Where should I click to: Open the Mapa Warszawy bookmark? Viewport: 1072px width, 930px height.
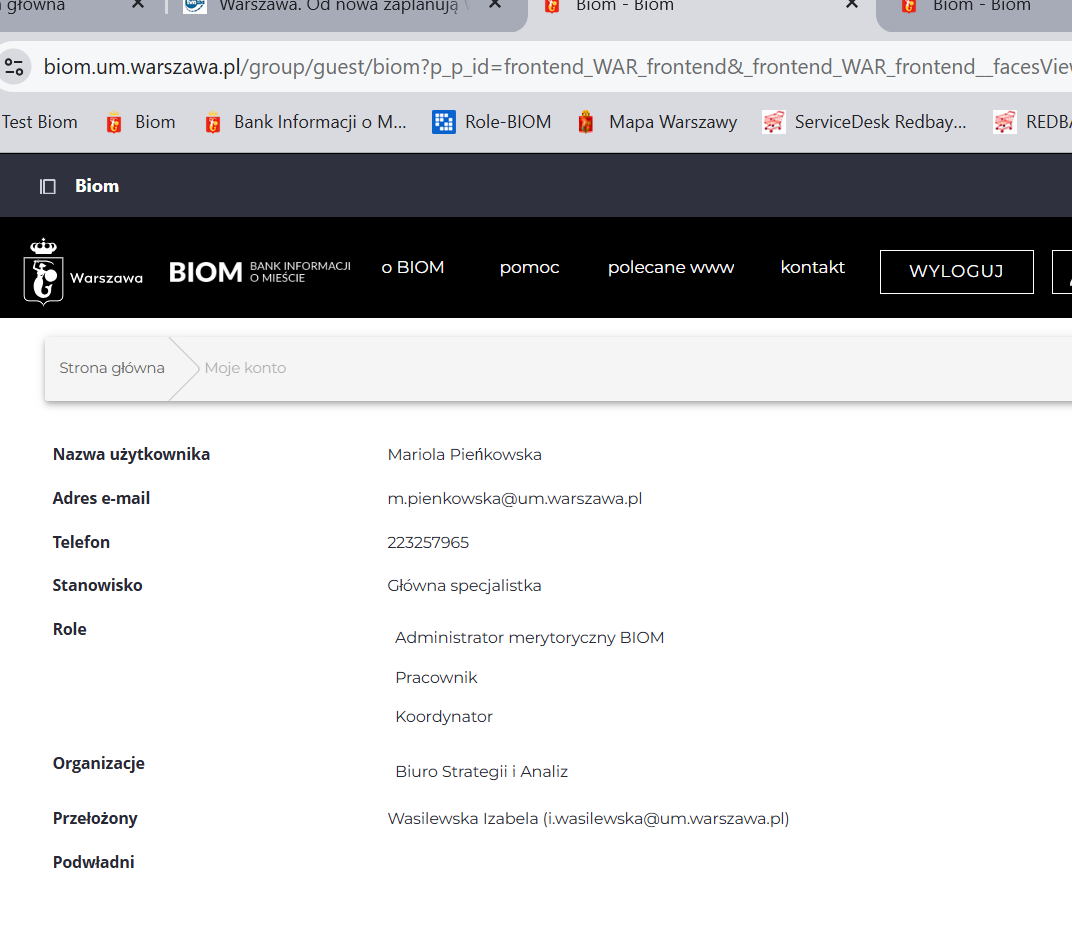pyautogui.click(x=658, y=122)
